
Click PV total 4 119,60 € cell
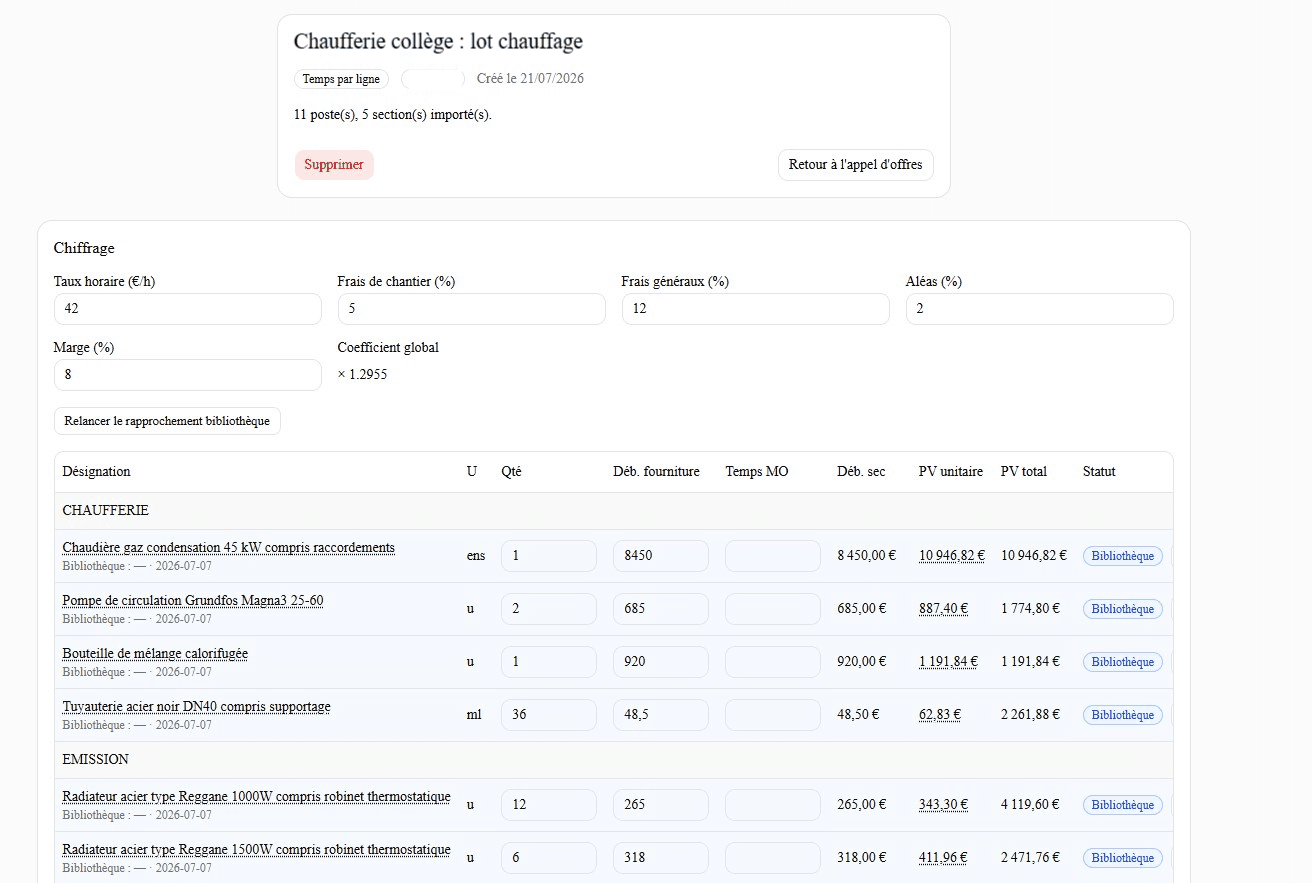point(1030,805)
